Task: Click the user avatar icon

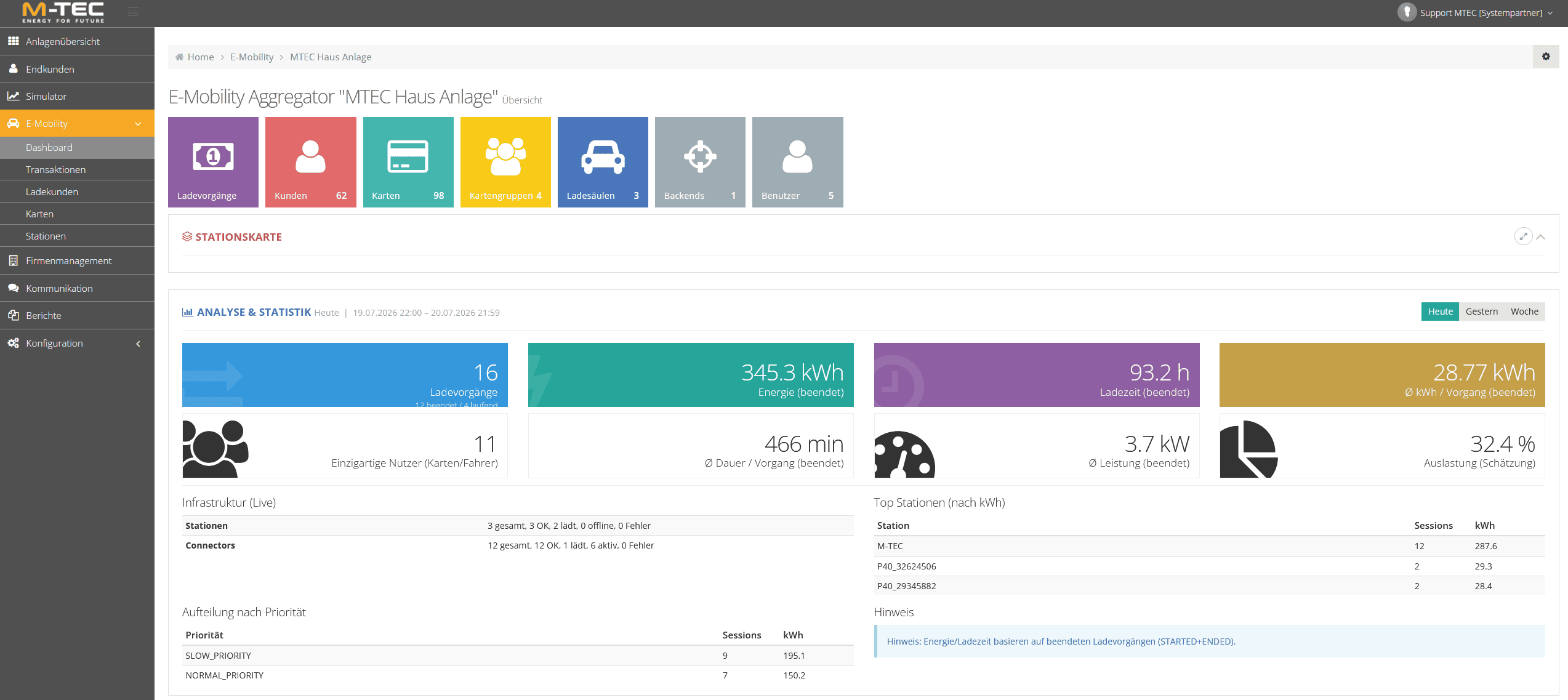Action: (x=1407, y=12)
